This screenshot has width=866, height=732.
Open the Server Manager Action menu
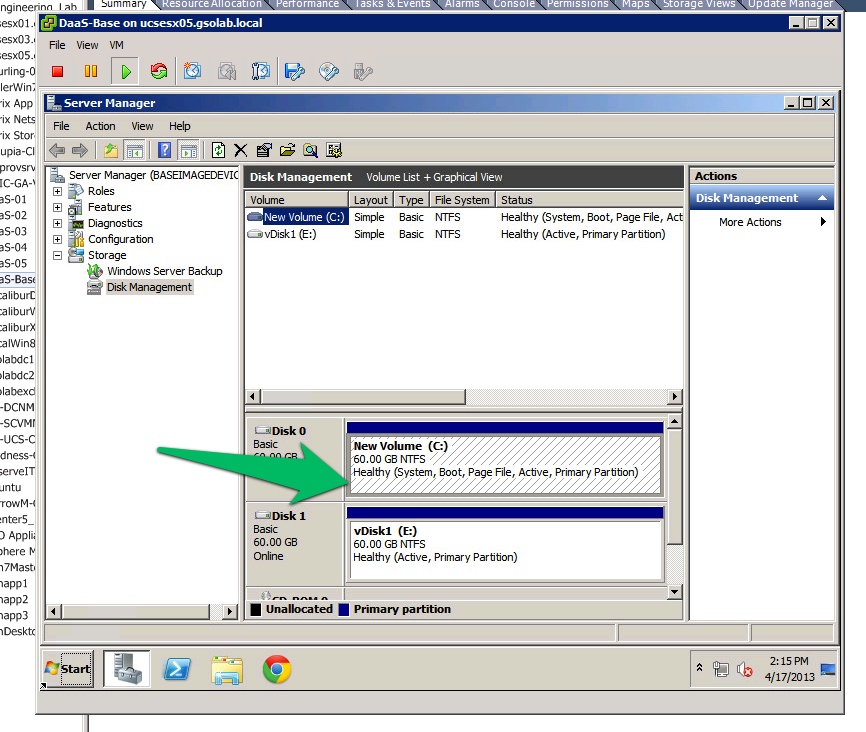pos(101,126)
